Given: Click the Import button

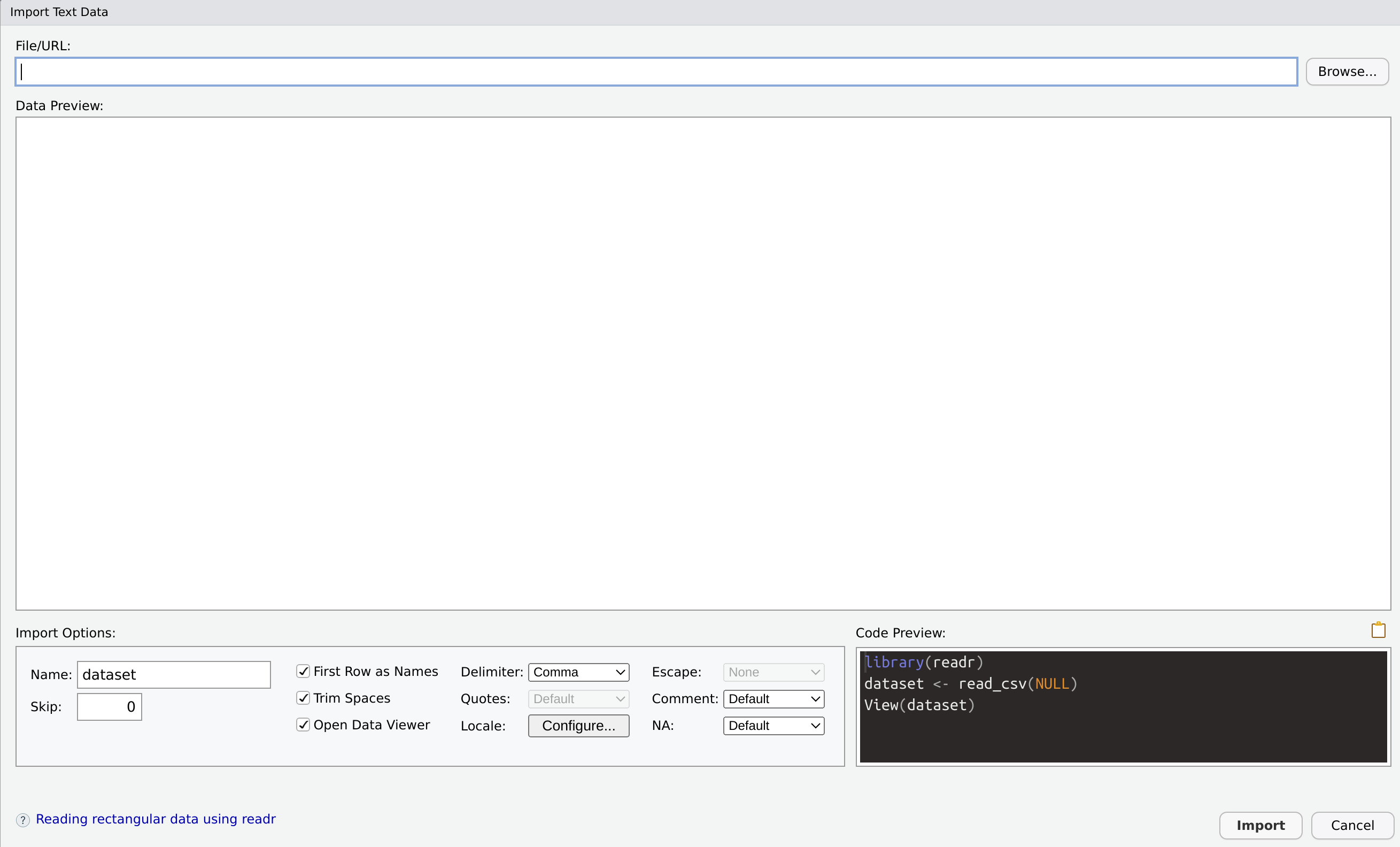Looking at the screenshot, I should coord(1259,826).
